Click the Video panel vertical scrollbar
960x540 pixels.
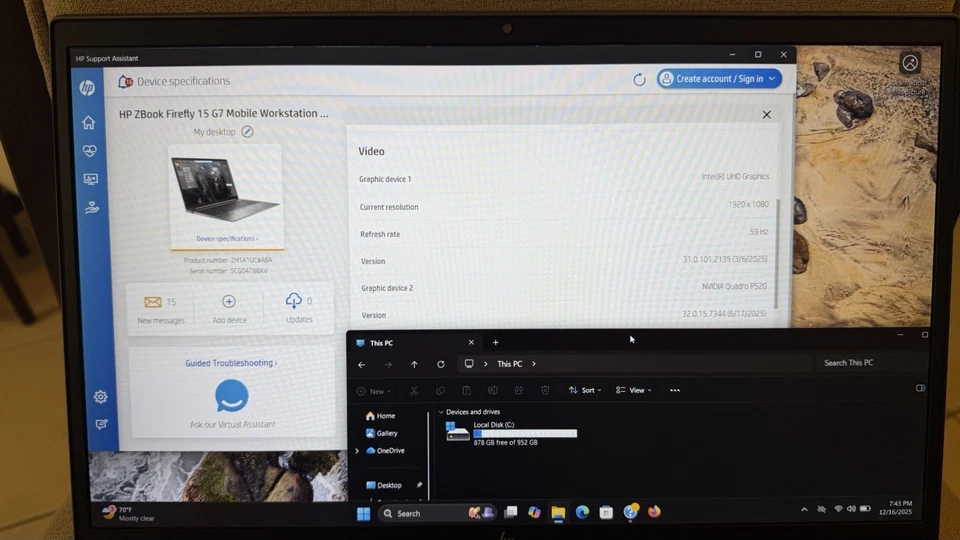777,254
